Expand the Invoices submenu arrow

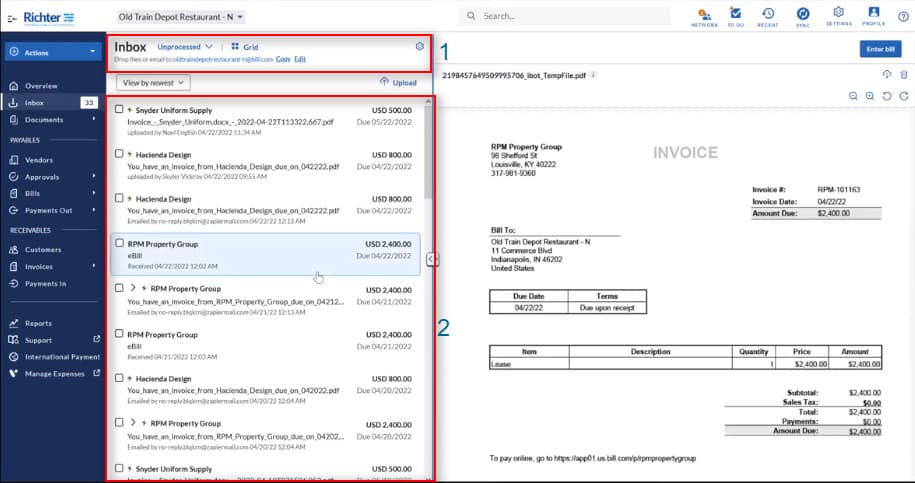click(x=94, y=266)
